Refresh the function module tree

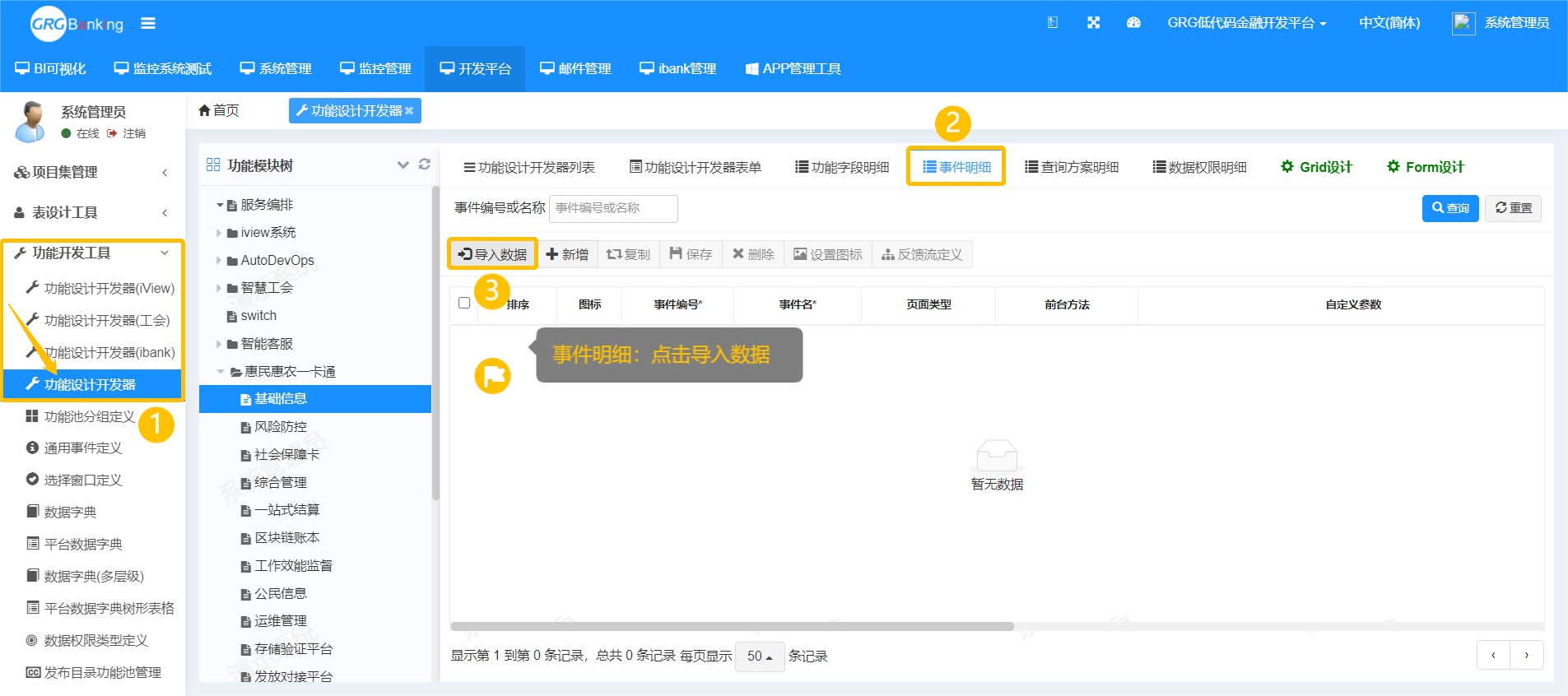[x=425, y=165]
